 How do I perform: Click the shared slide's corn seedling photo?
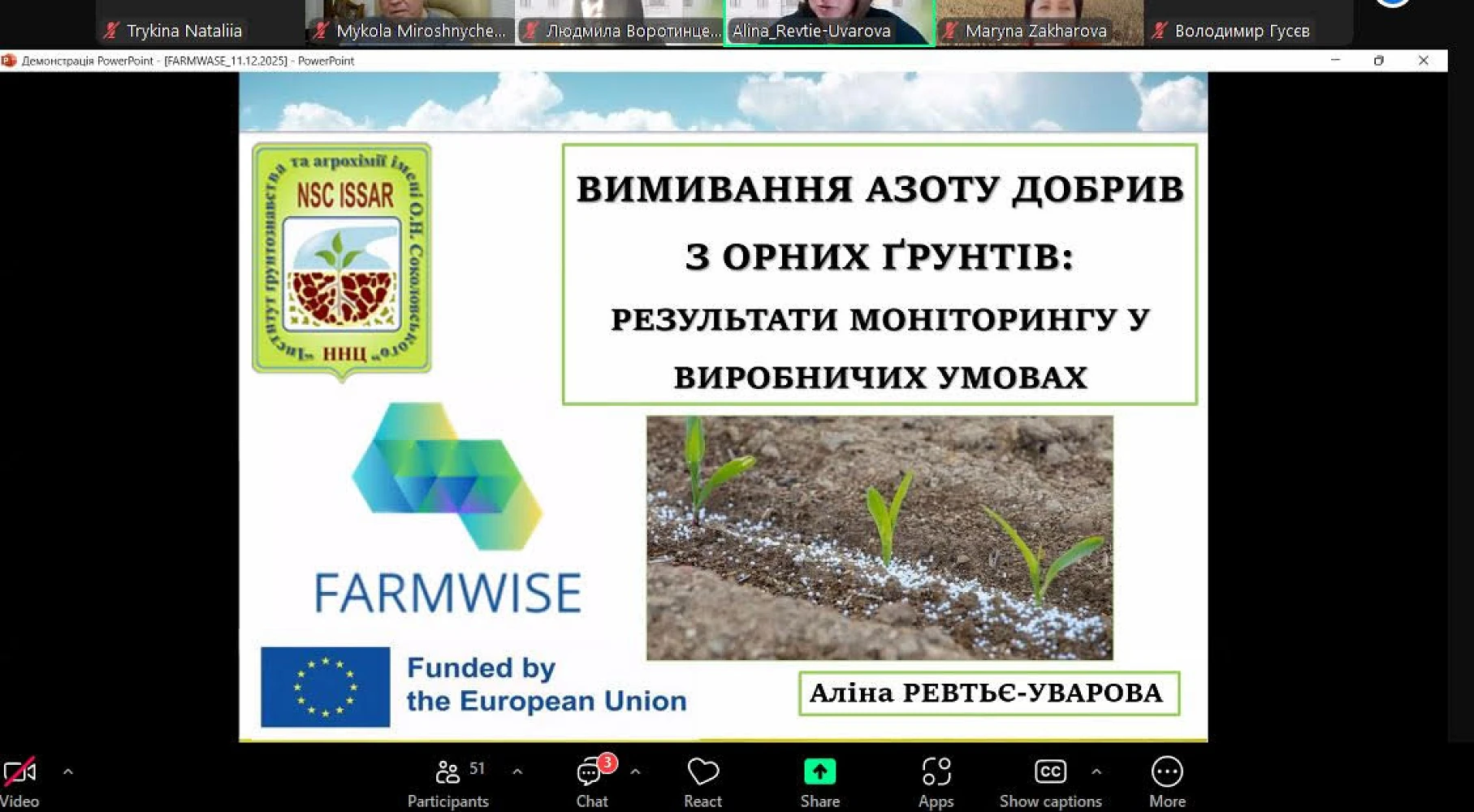pyautogui.click(x=880, y=538)
